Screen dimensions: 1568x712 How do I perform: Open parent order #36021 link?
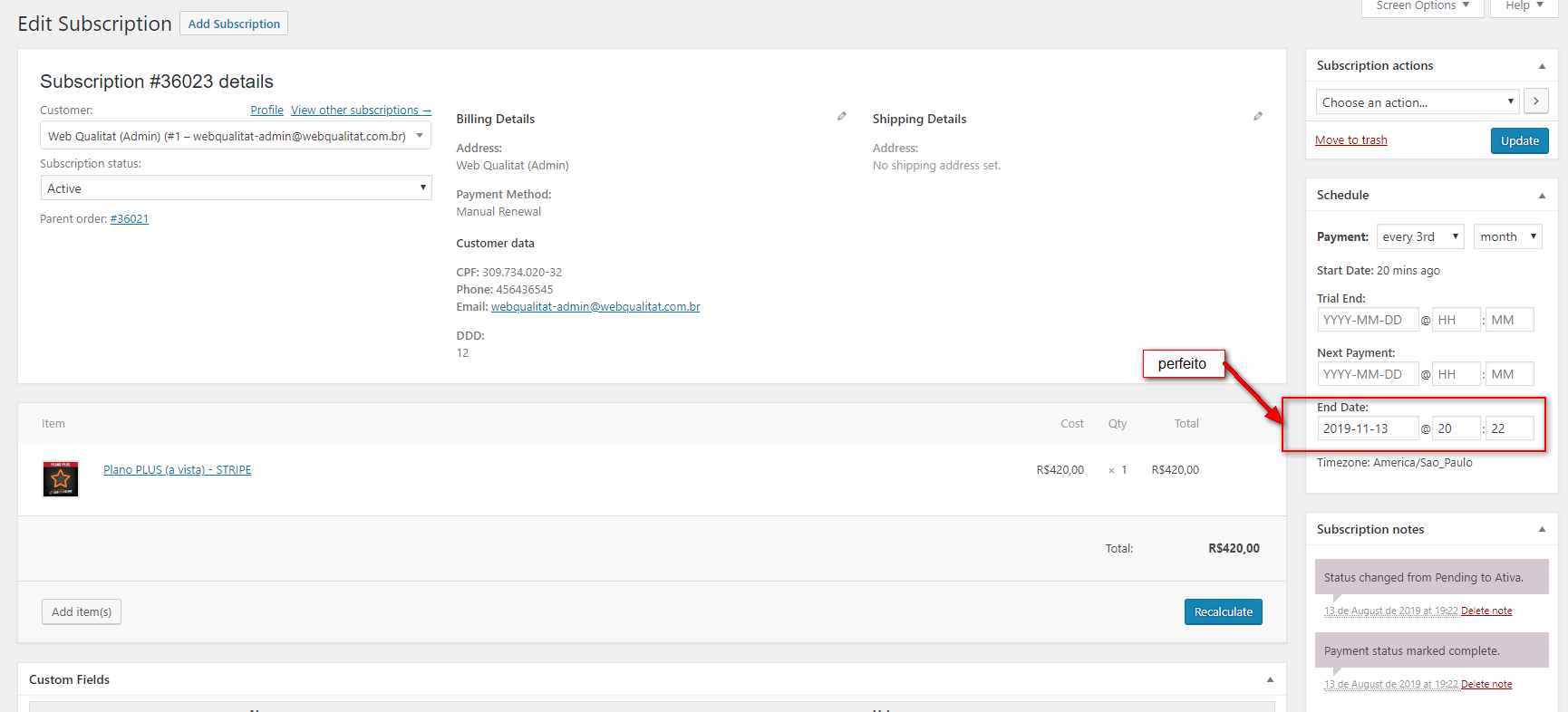130,219
